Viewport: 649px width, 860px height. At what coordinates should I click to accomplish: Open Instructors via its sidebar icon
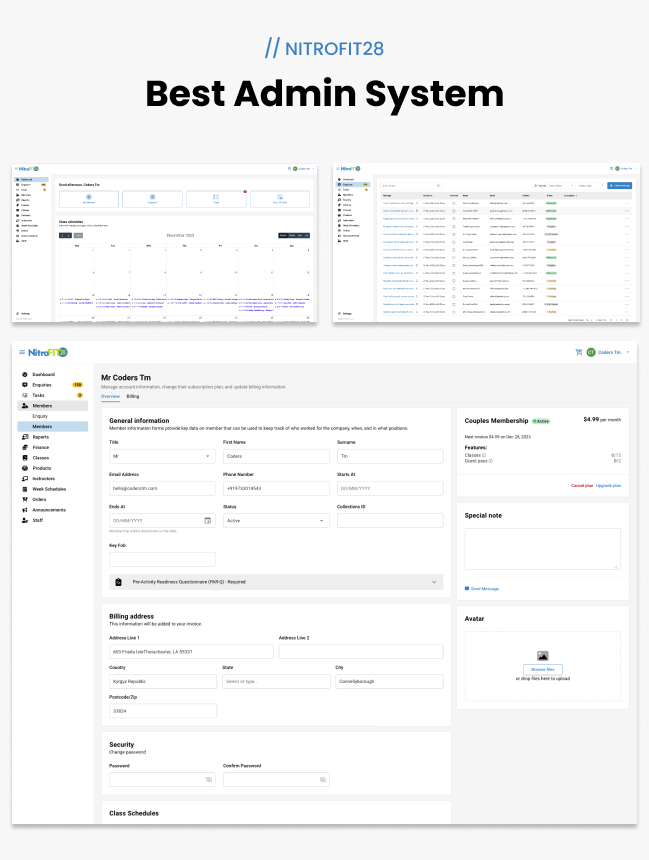(x=25, y=479)
